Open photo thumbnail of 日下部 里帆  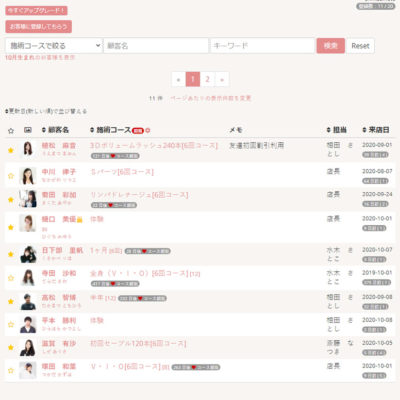click(x=28, y=254)
